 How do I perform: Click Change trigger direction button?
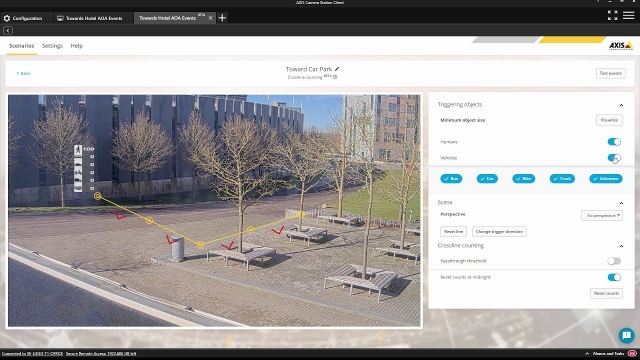click(499, 231)
